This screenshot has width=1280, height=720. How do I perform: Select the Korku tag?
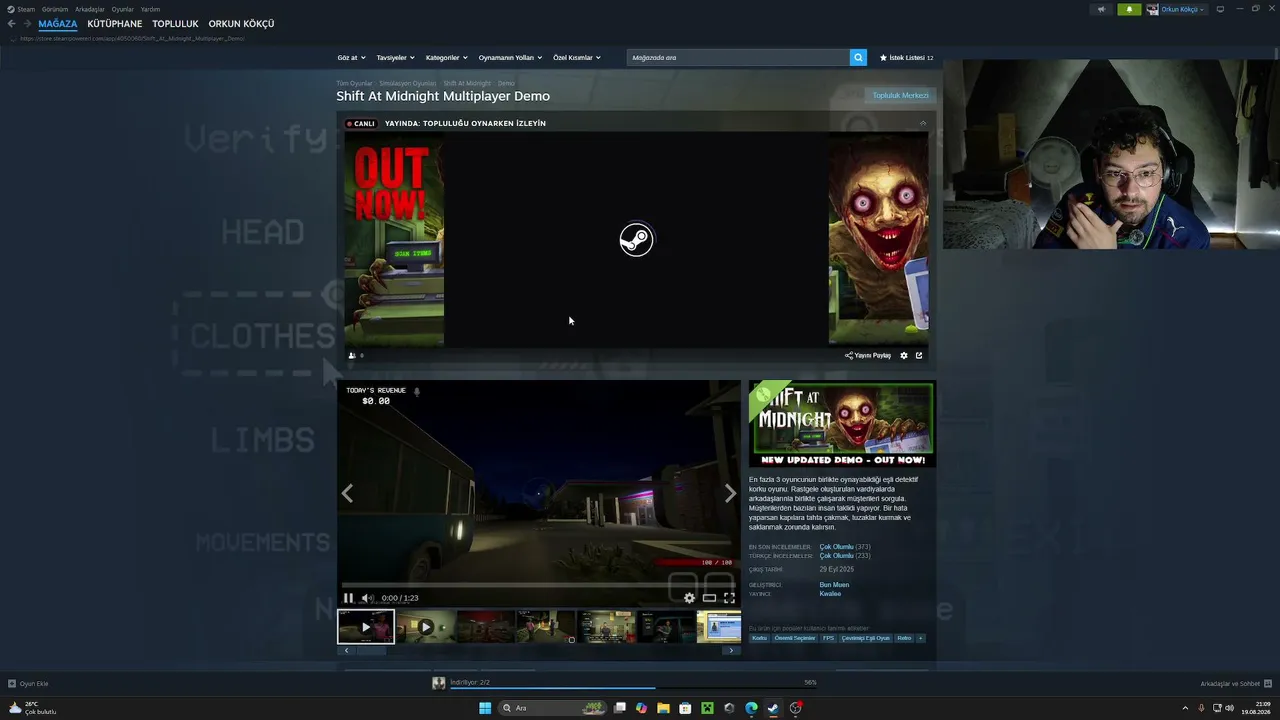pos(760,638)
